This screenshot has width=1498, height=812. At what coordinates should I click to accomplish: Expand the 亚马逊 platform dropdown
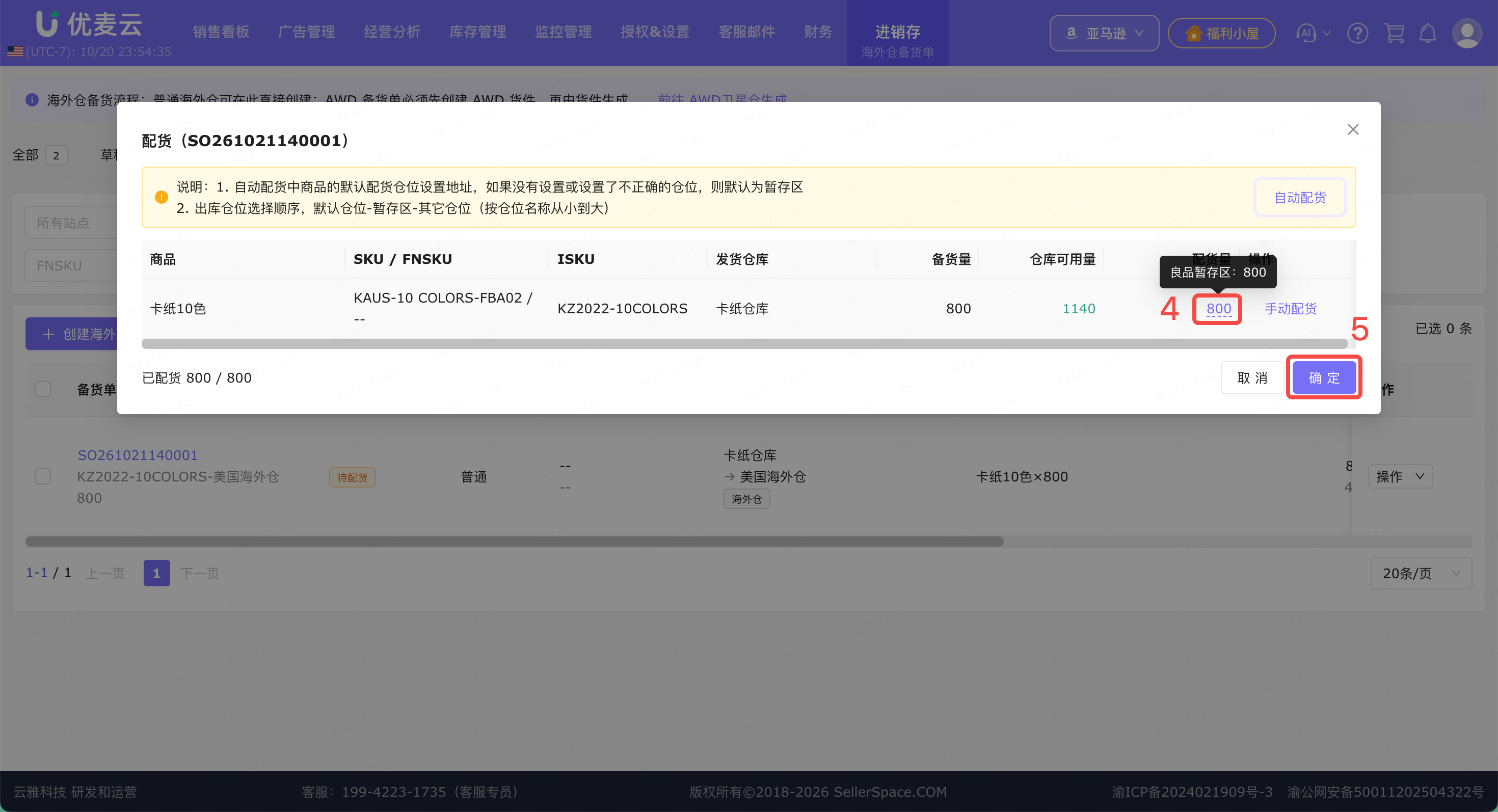1104,33
